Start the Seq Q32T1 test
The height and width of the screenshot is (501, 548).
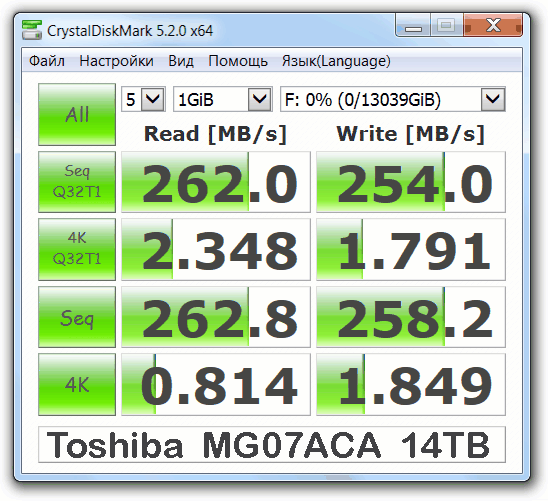pos(77,182)
